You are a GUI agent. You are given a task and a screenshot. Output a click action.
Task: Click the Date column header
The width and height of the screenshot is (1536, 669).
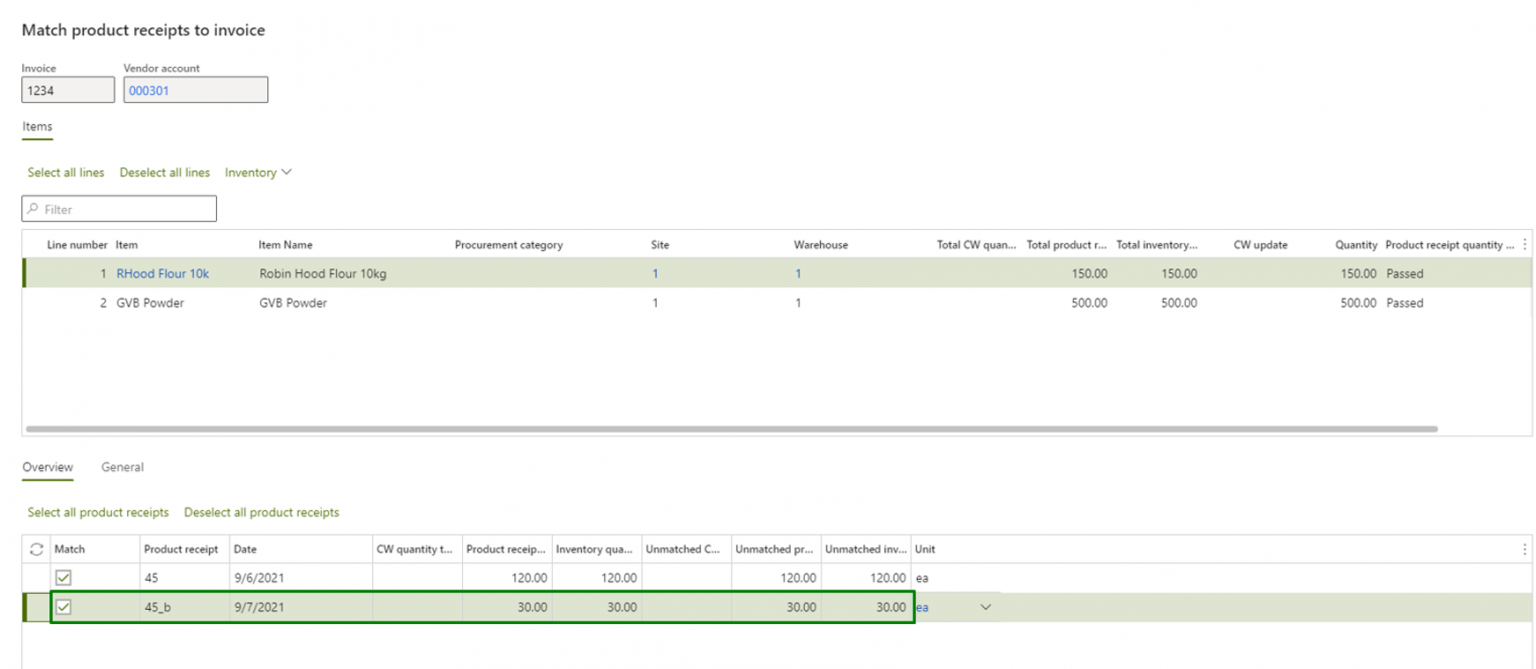tap(246, 549)
